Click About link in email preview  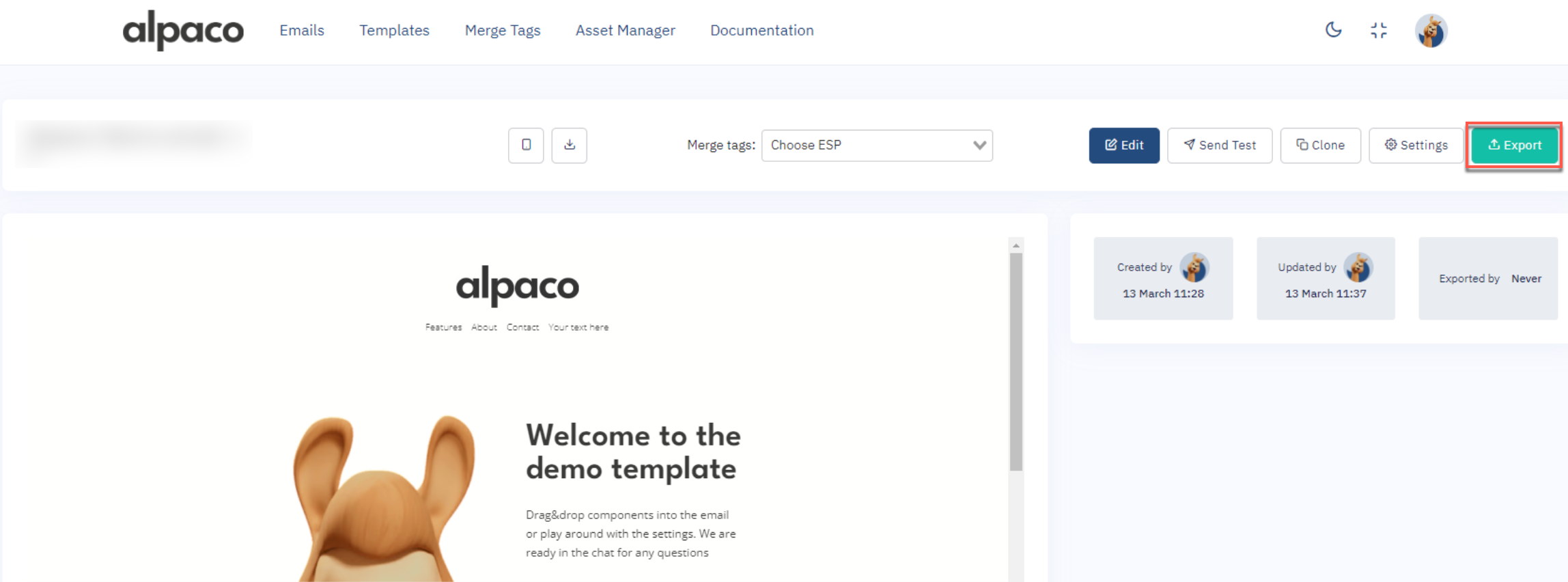coord(484,327)
